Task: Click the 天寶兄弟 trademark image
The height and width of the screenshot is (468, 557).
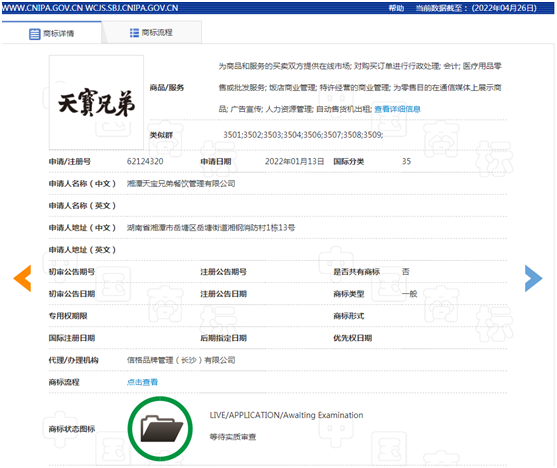Action: click(x=96, y=102)
